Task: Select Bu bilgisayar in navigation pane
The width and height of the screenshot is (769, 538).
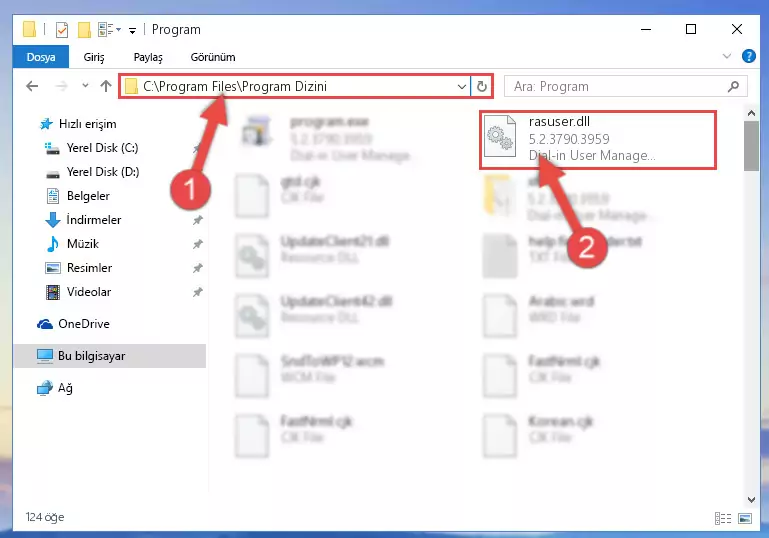Action: point(110,356)
